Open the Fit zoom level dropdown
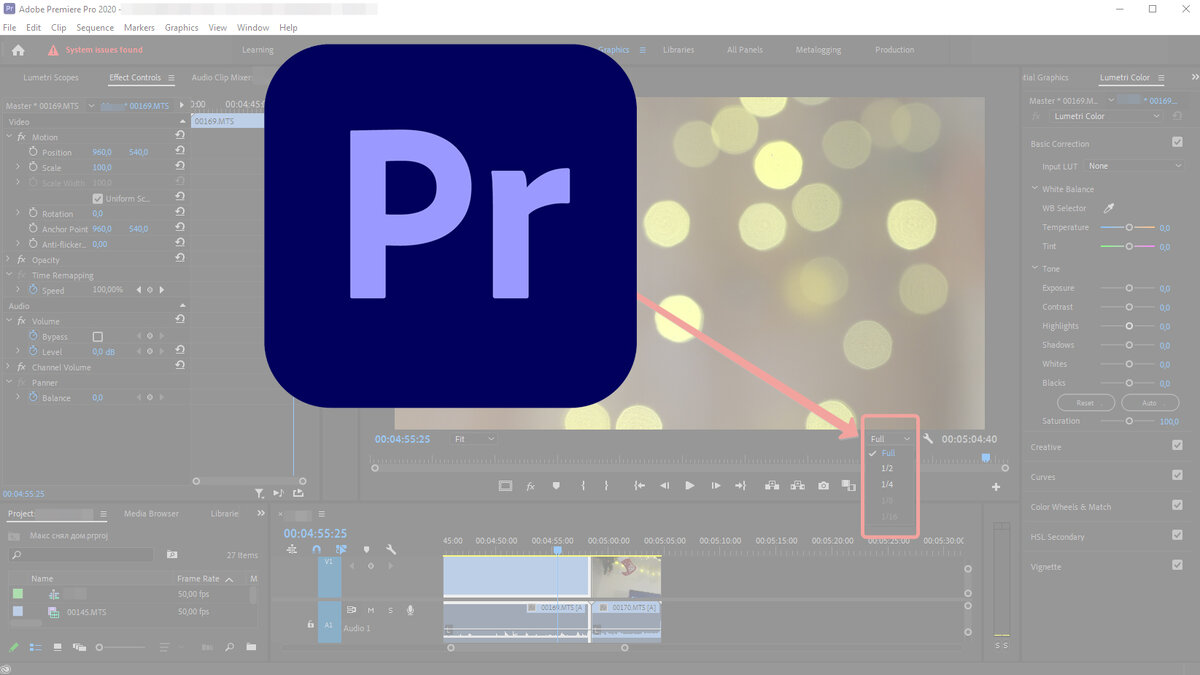The width and height of the screenshot is (1200, 675). click(474, 439)
